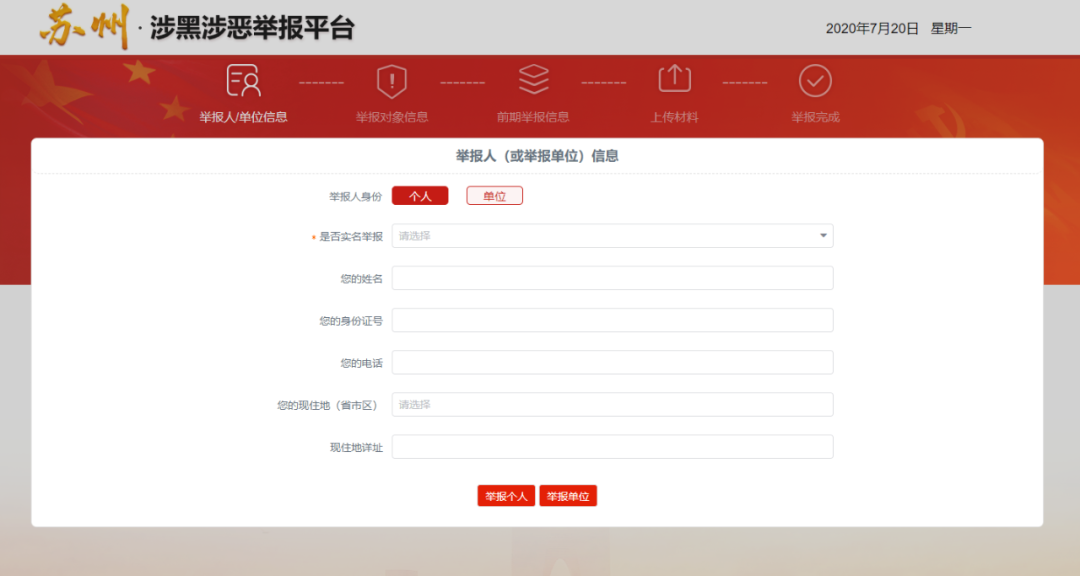Choose 个人 as reporter identity
The width and height of the screenshot is (1080, 576).
coord(420,196)
